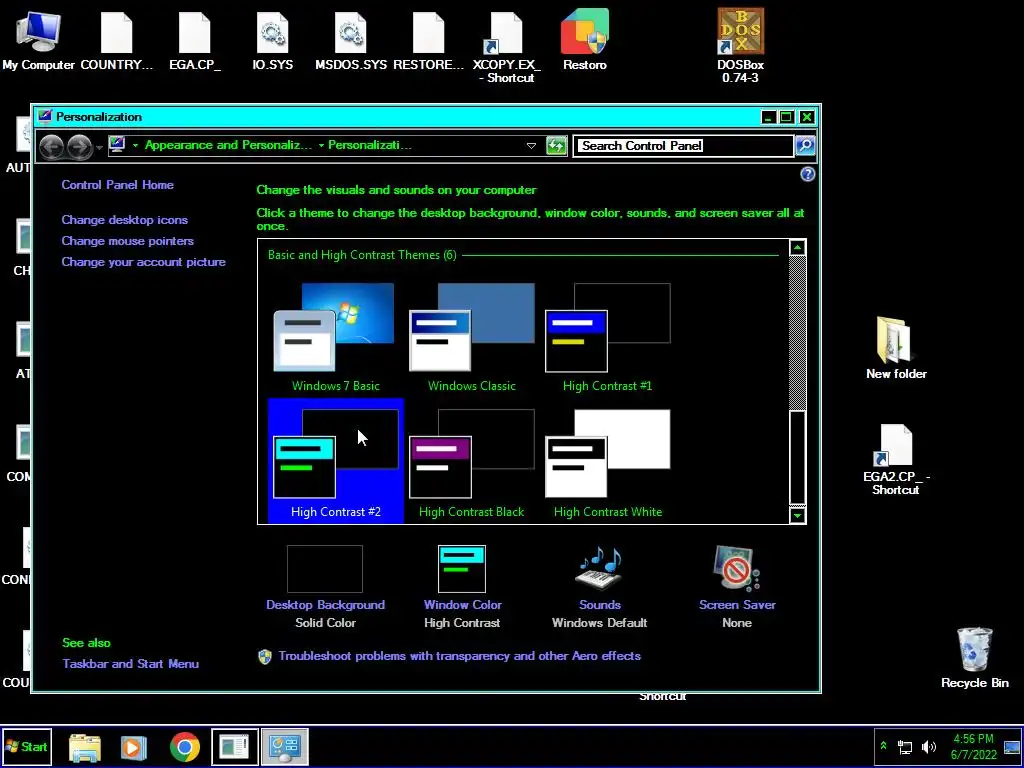The height and width of the screenshot is (768, 1024).
Task: Select the MSDOS.SYS file icon
Action: [x=351, y=40]
